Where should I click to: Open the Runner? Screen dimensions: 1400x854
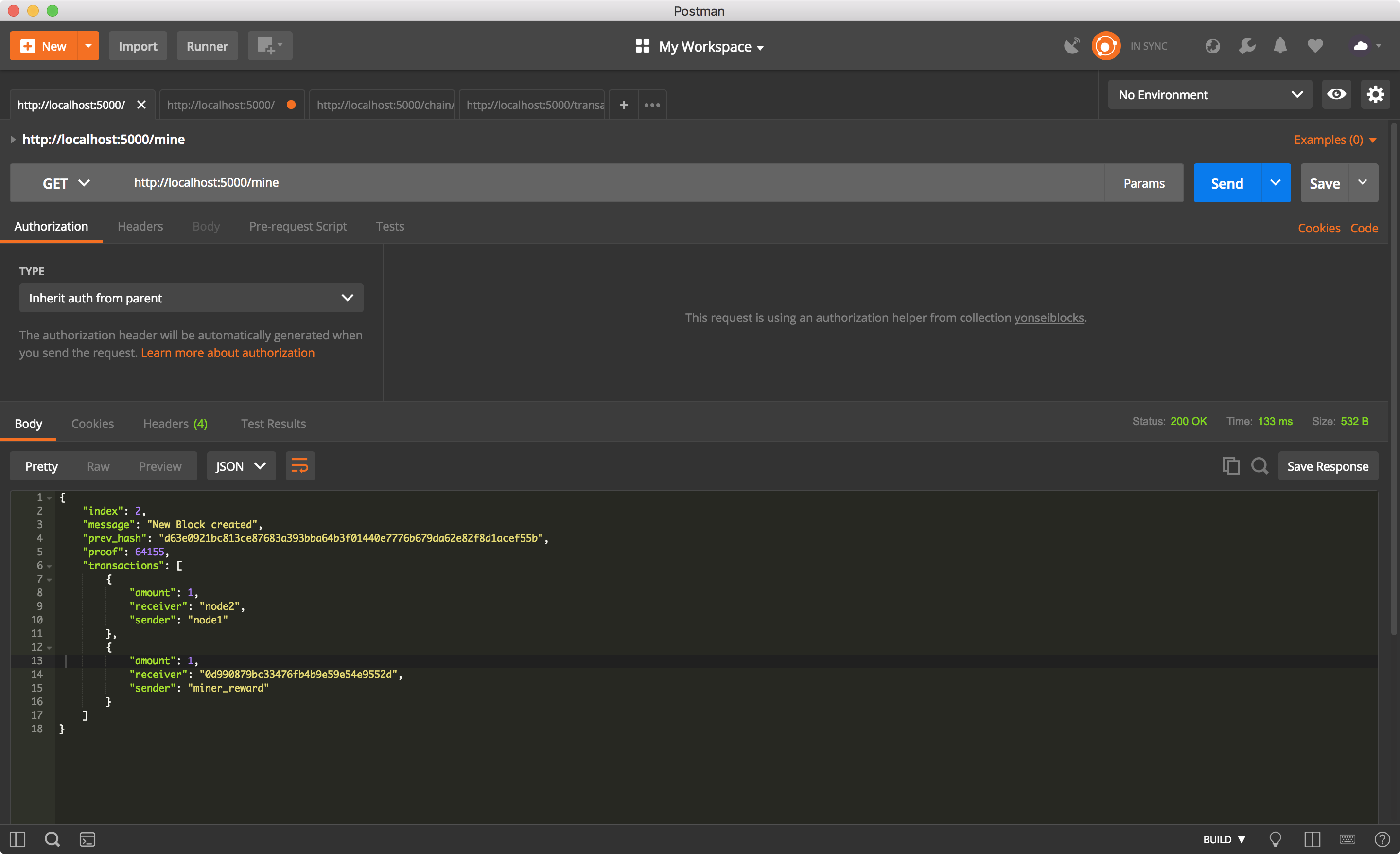207,46
